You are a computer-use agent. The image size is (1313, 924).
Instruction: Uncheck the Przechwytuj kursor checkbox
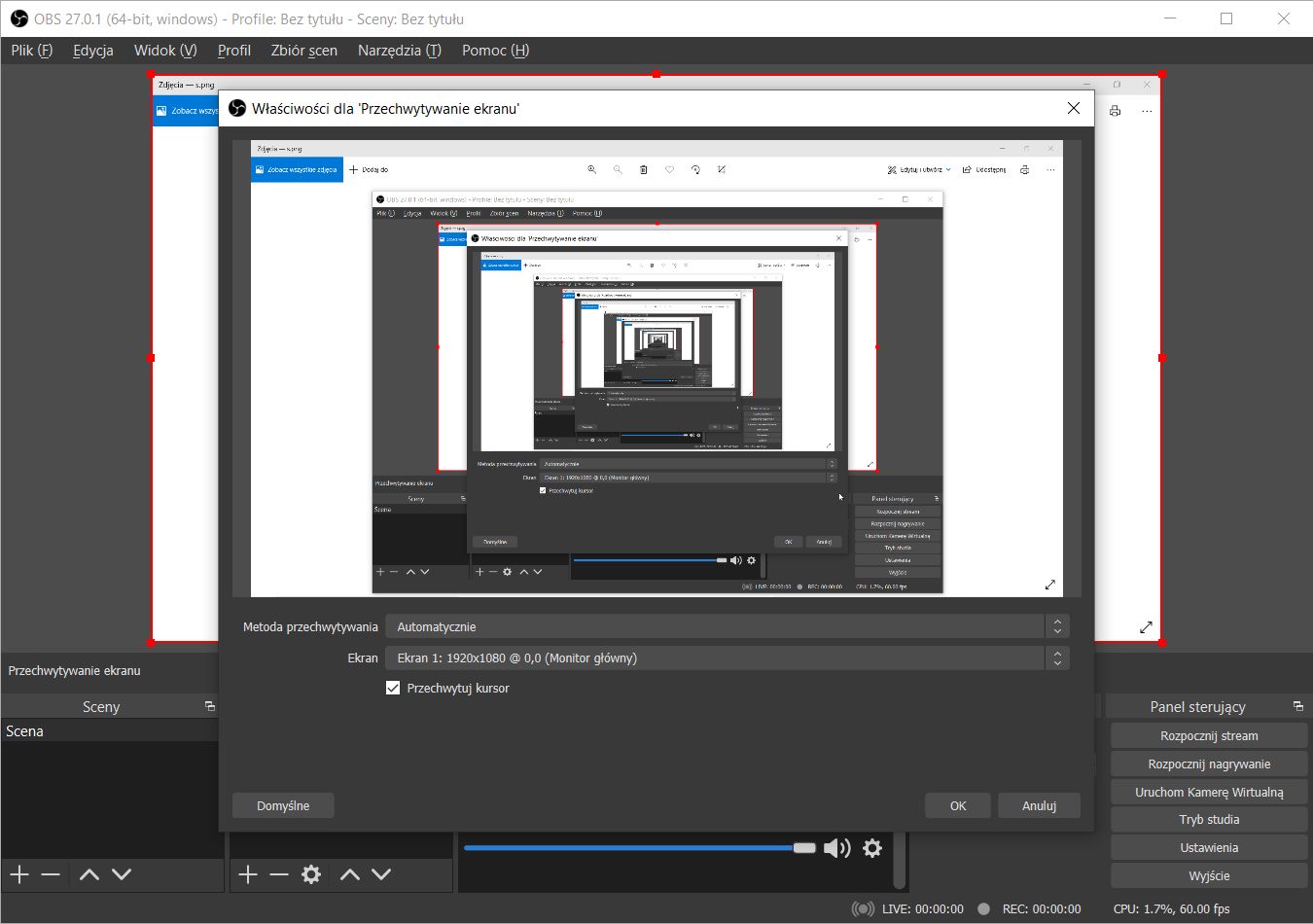pos(393,688)
